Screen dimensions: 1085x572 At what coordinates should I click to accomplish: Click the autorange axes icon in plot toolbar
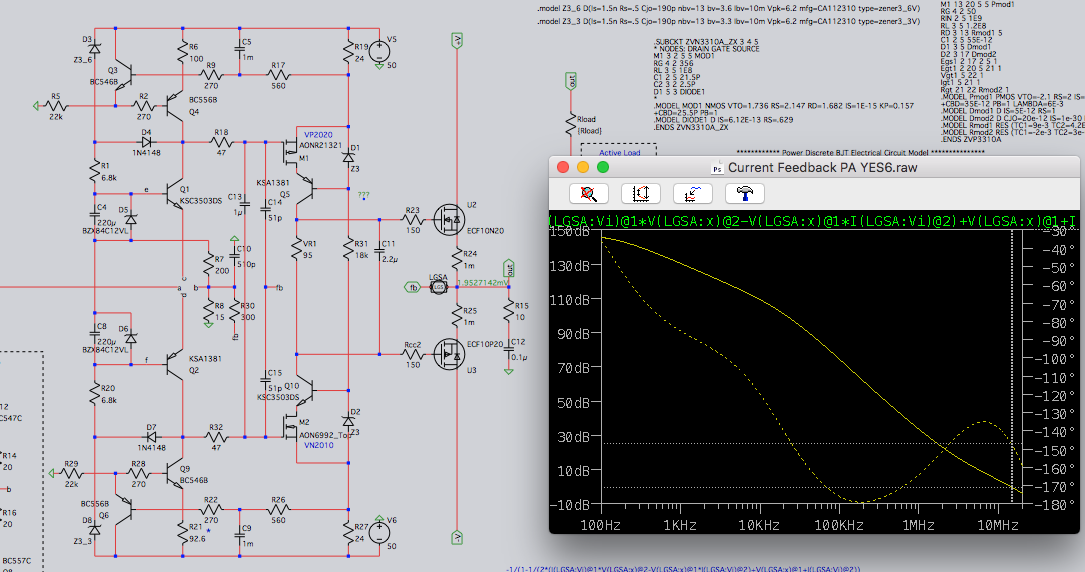(x=641, y=193)
